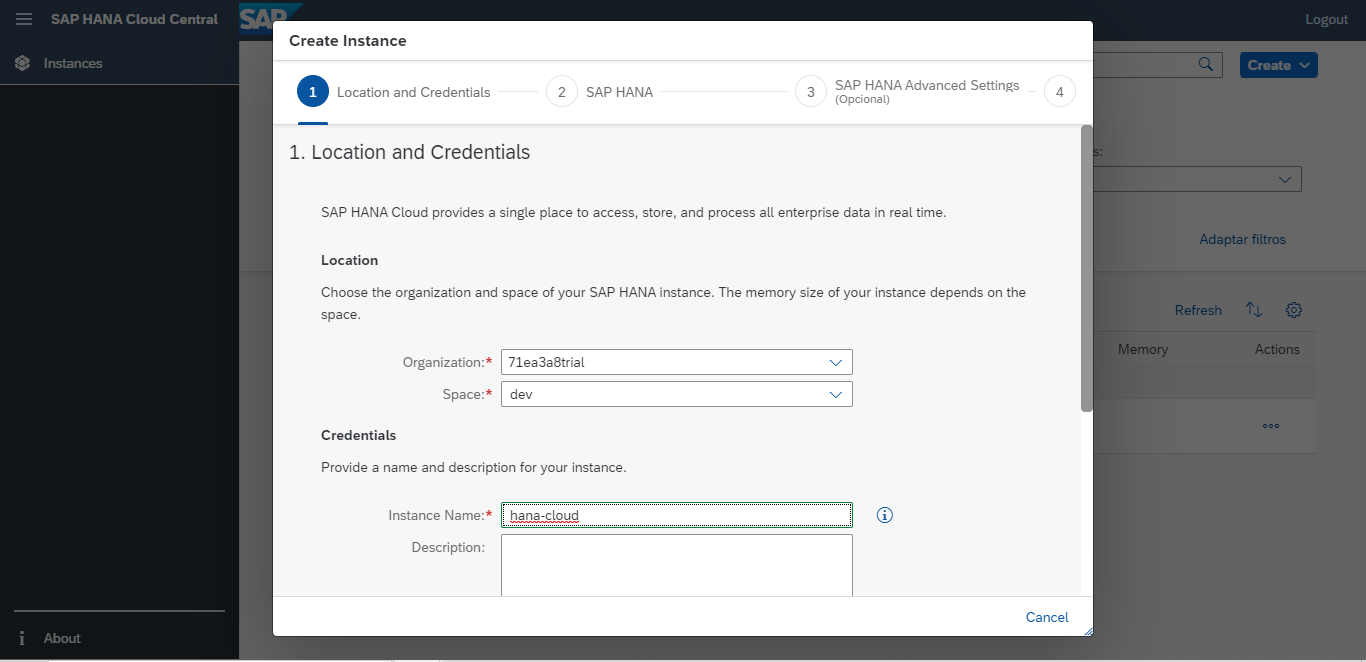
Task: Click into the Description text area
Action: point(676,565)
